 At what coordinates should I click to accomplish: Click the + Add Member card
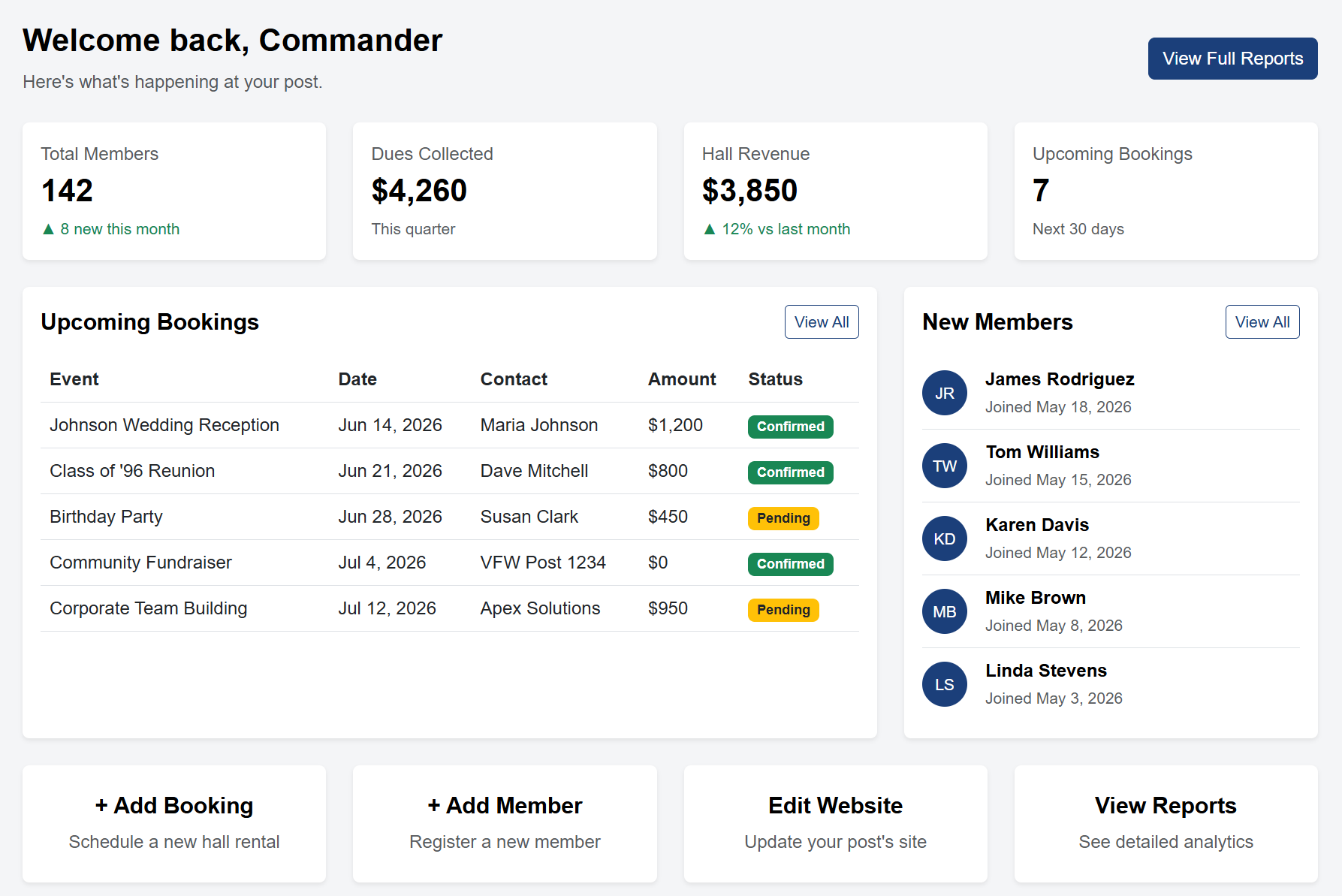[x=505, y=824]
